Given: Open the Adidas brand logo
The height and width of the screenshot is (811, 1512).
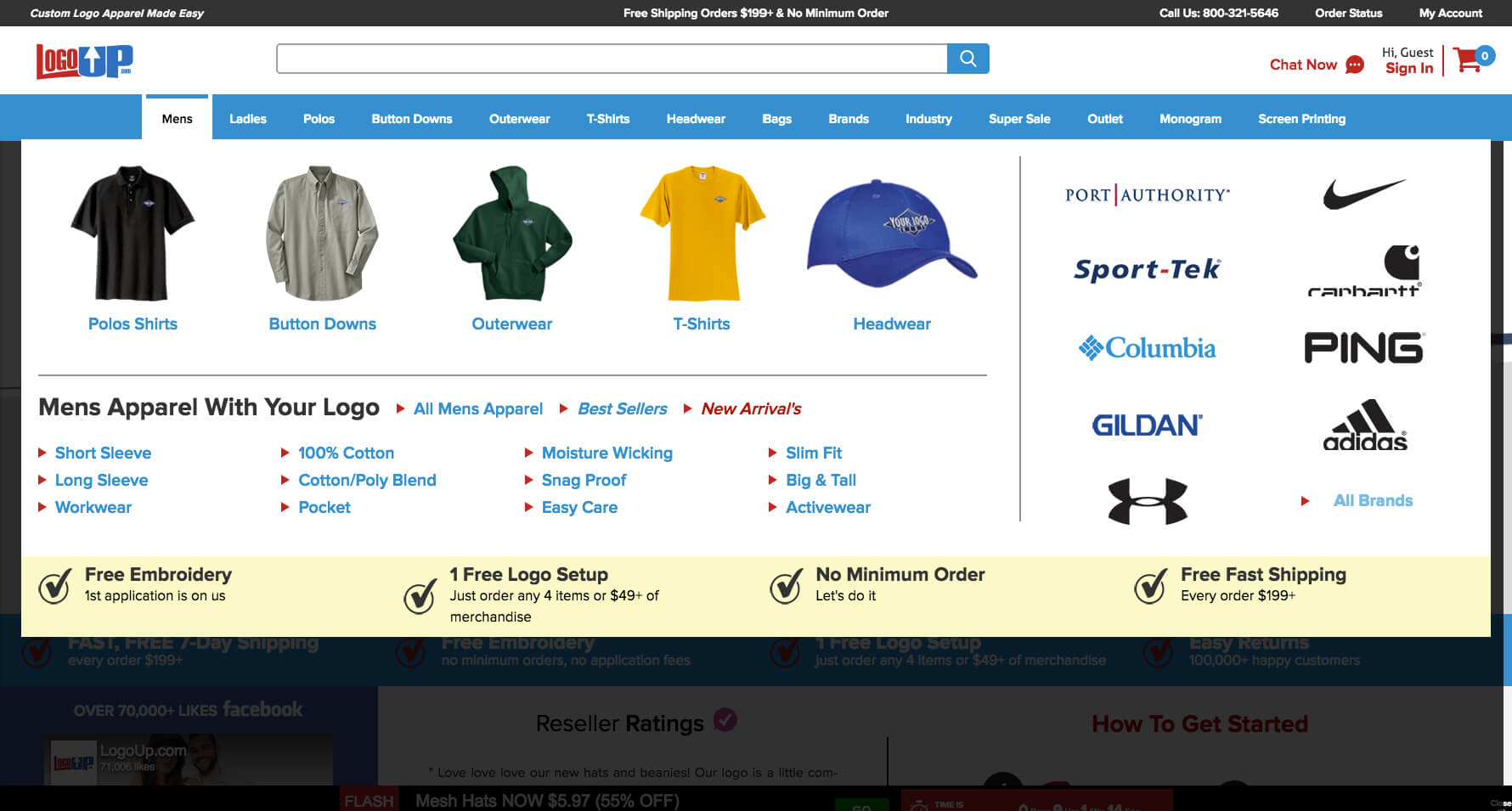Looking at the screenshot, I should pyautogui.click(x=1364, y=425).
